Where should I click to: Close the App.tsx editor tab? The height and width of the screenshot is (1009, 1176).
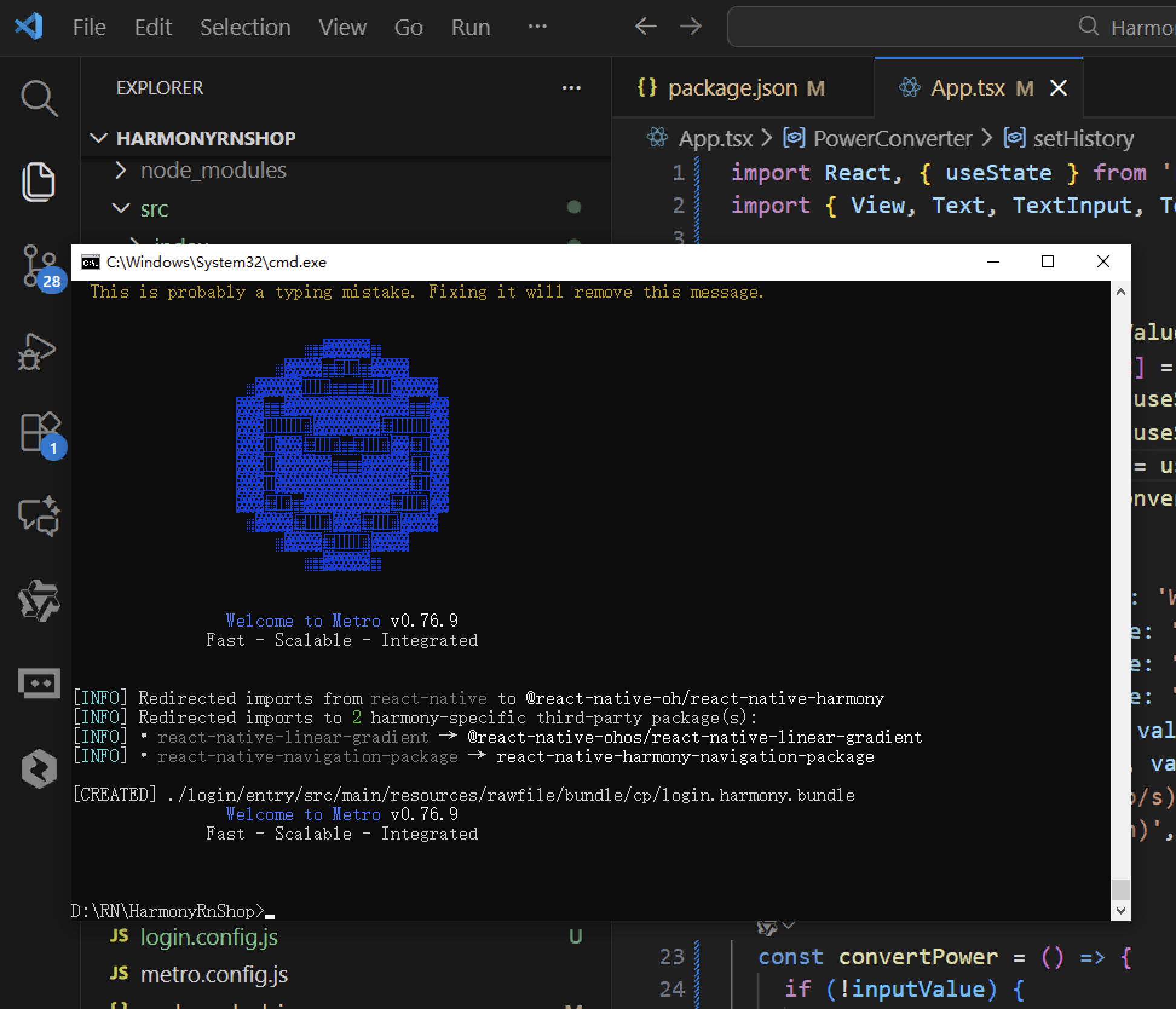[1059, 88]
